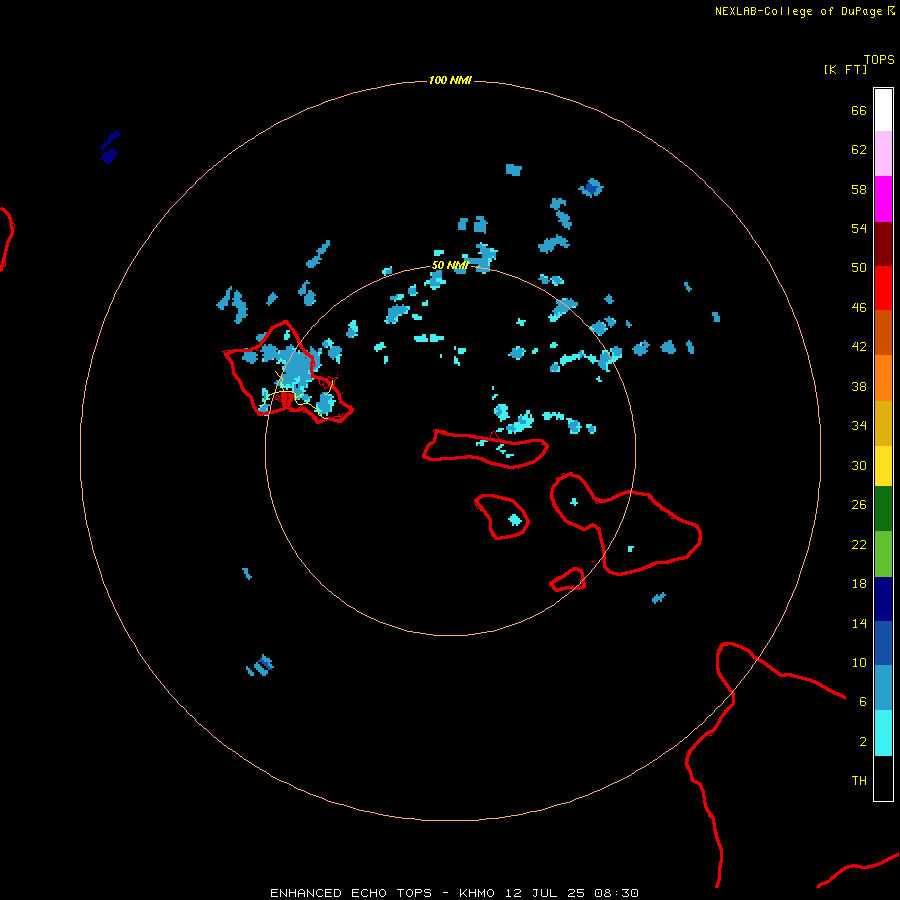The width and height of the screenshot is (900, 900).
Task: Click the black TH threshold swatch
Action: (883, 778)
